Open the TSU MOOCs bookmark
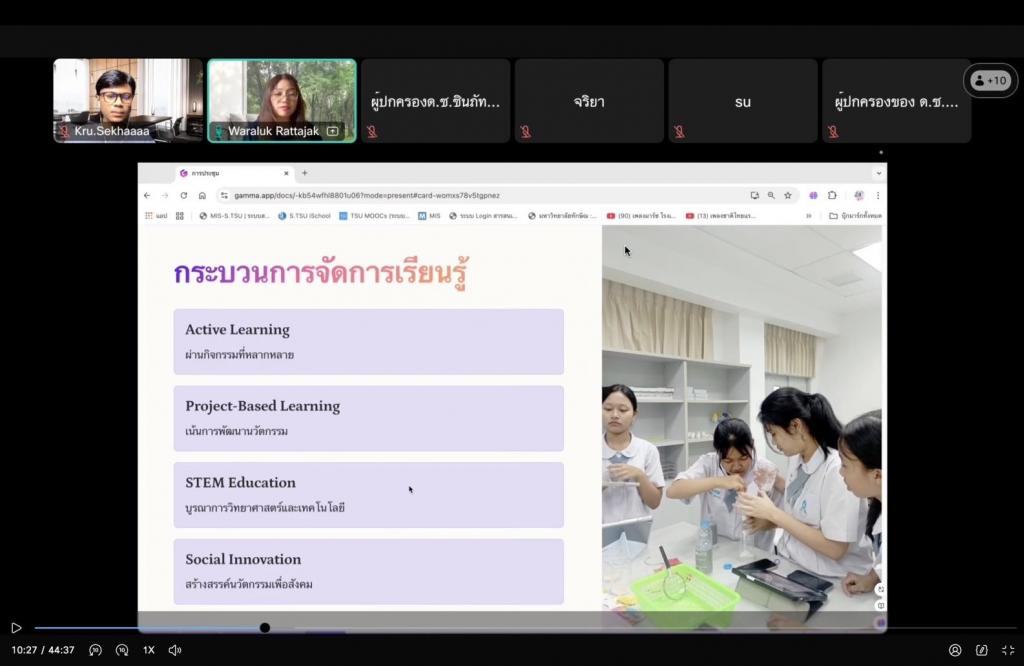Screen dimensions: 1024x666 374,215
